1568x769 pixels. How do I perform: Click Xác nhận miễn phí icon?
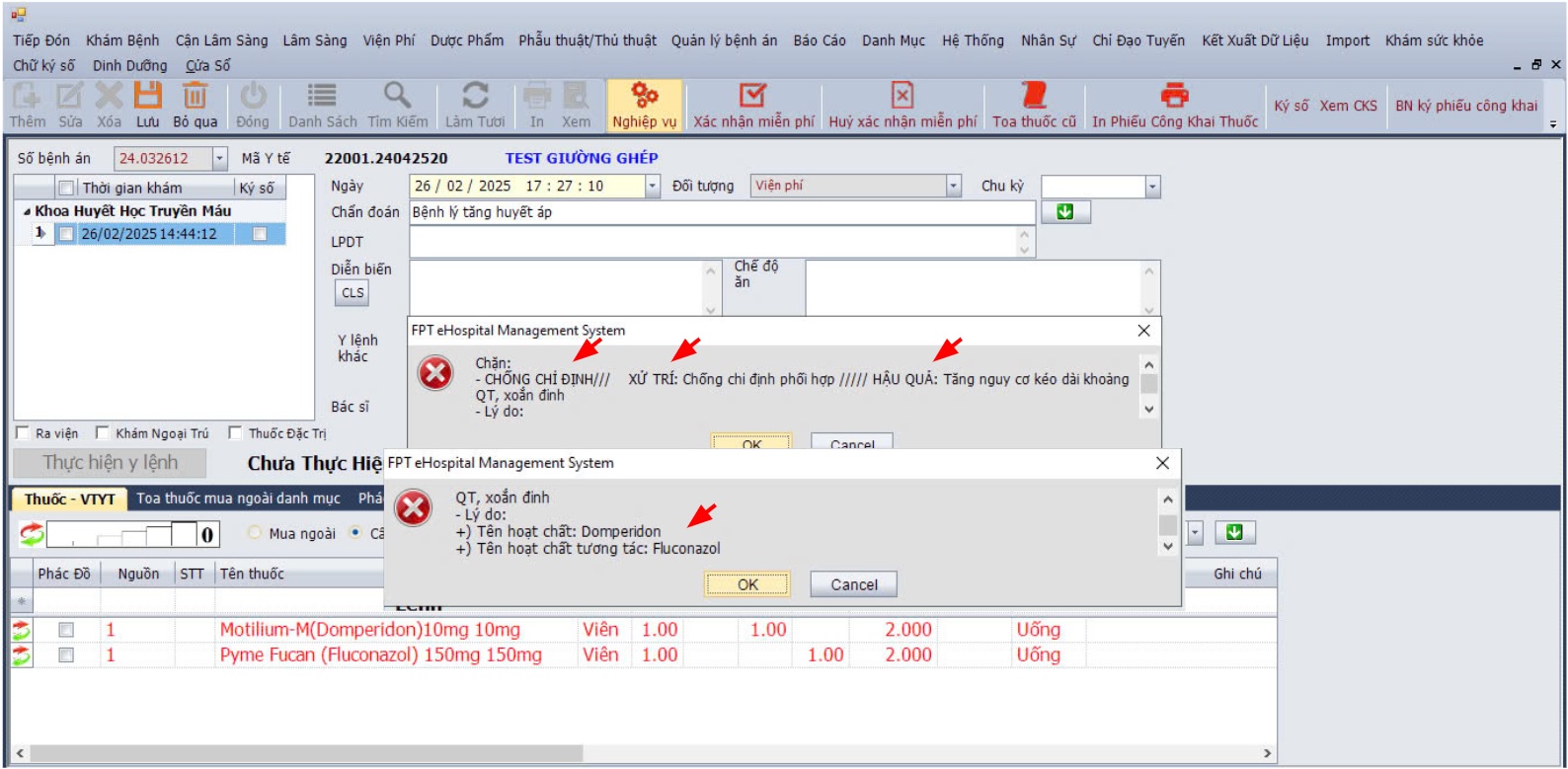753,95
